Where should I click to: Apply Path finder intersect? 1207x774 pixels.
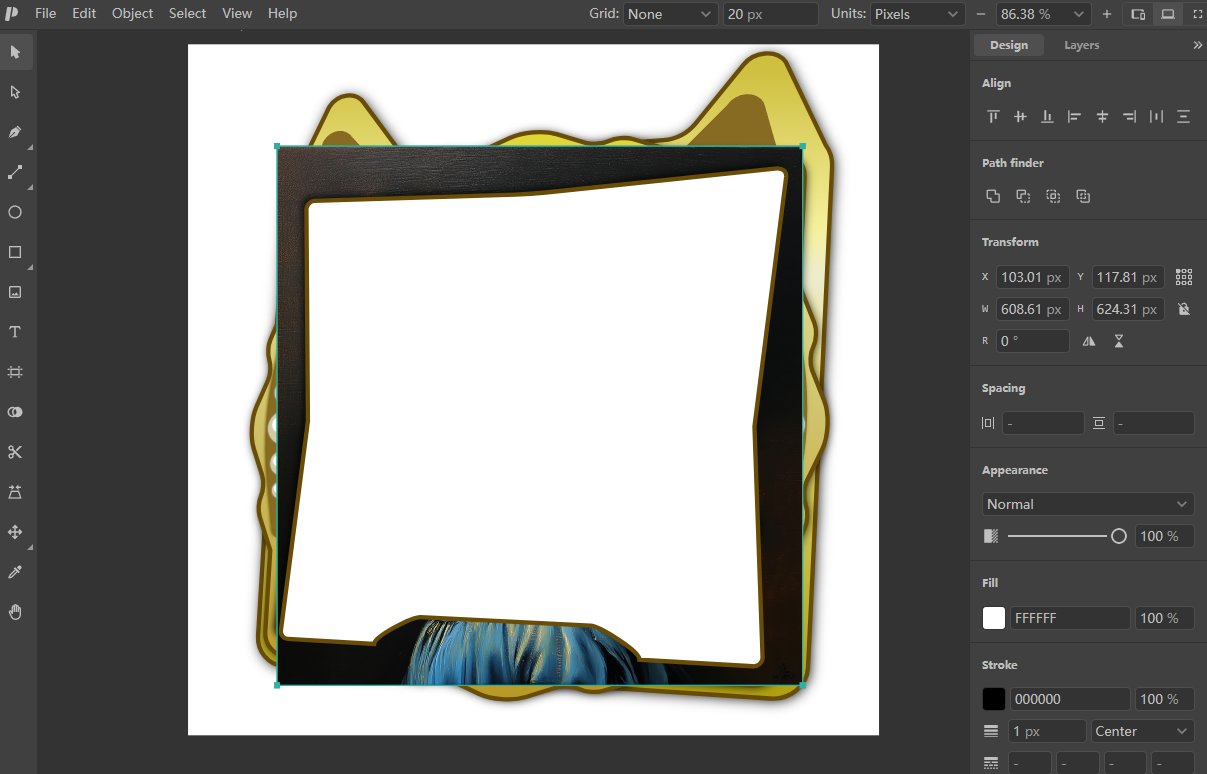point(1053,196)
